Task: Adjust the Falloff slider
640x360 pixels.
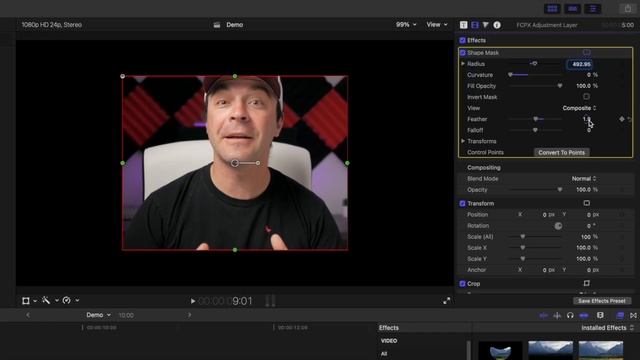Action: [x=535, y=130]
